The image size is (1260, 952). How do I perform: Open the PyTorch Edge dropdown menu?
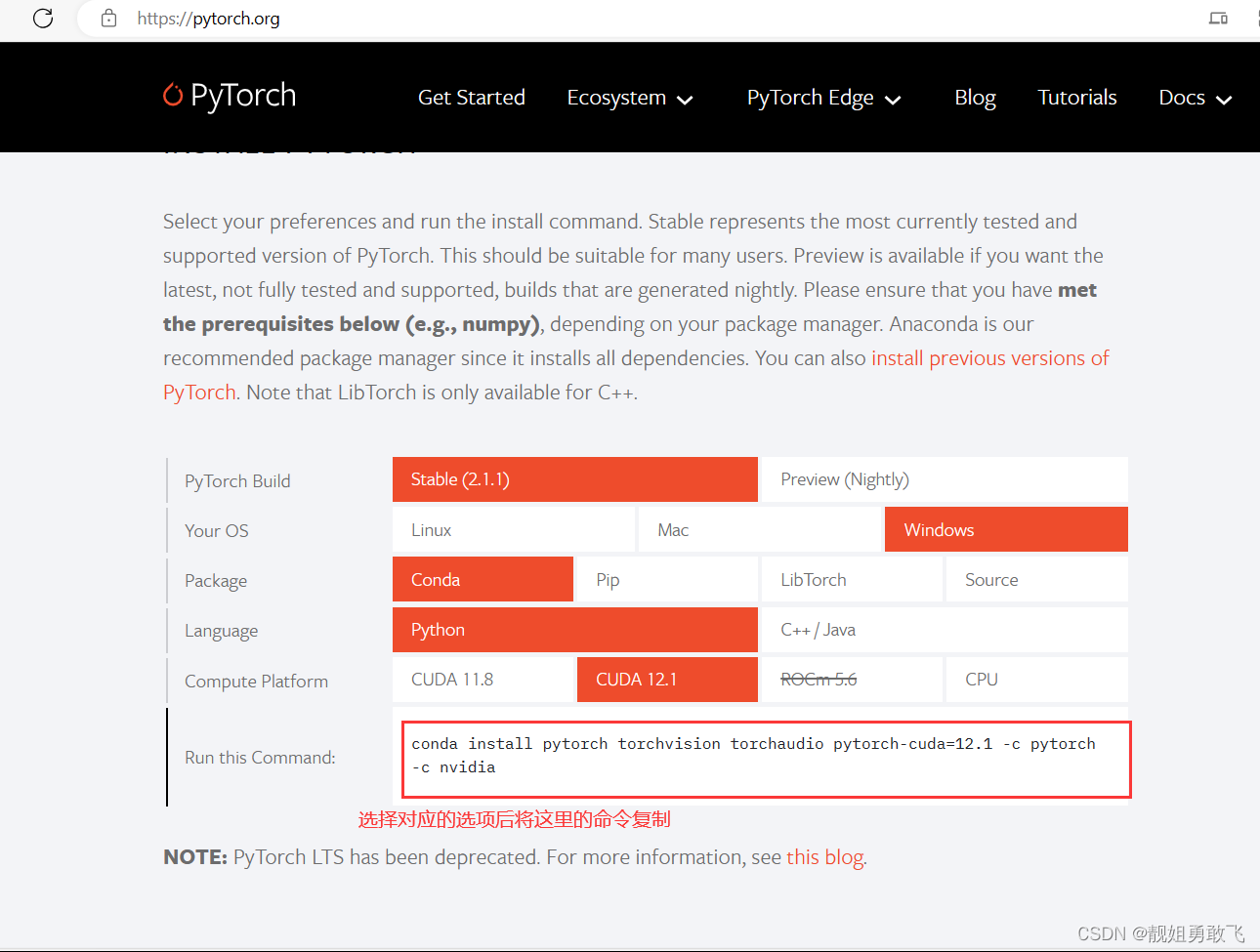point(810,97)
